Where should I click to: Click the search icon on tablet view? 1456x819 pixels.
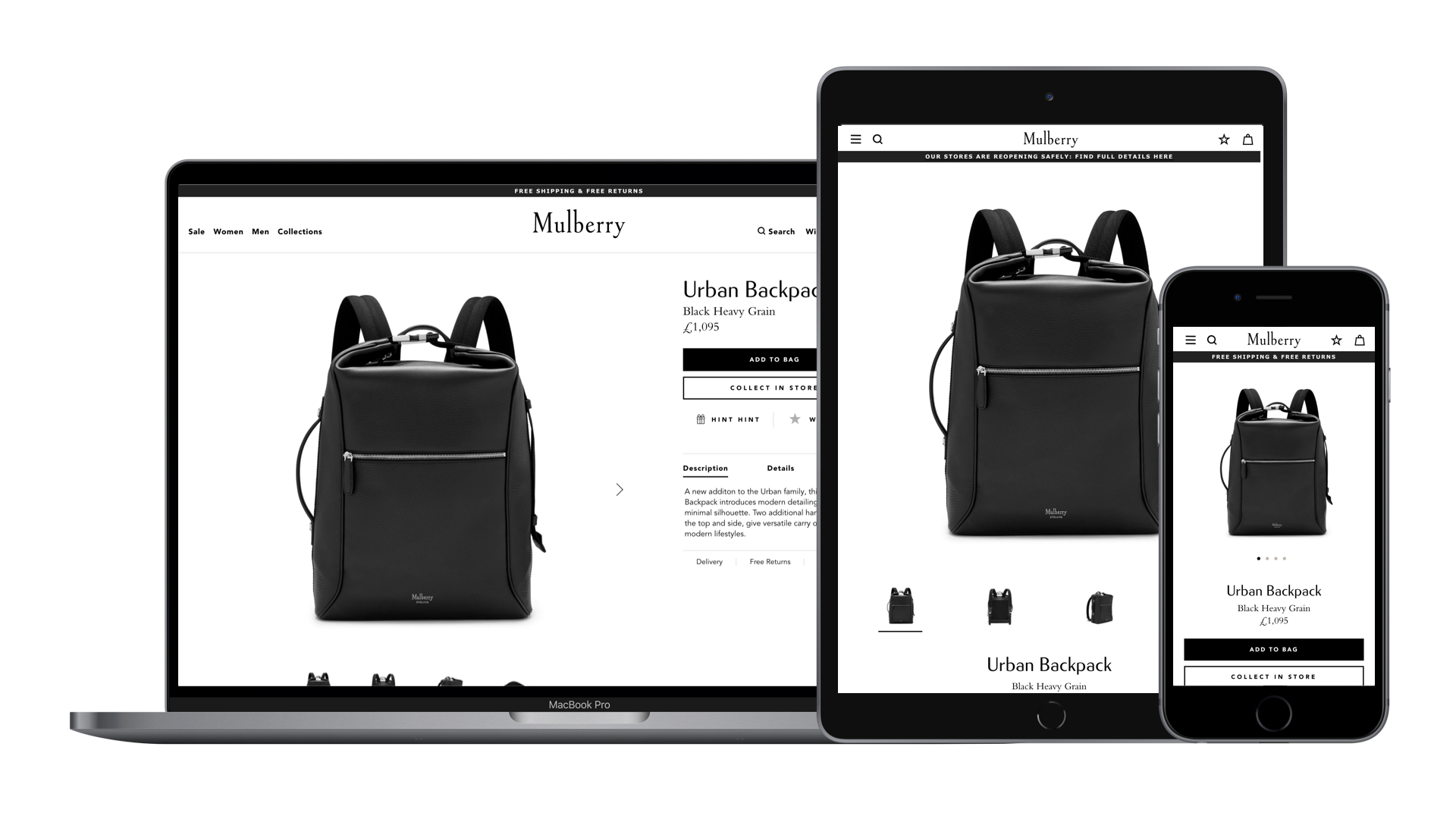(877, 138)
